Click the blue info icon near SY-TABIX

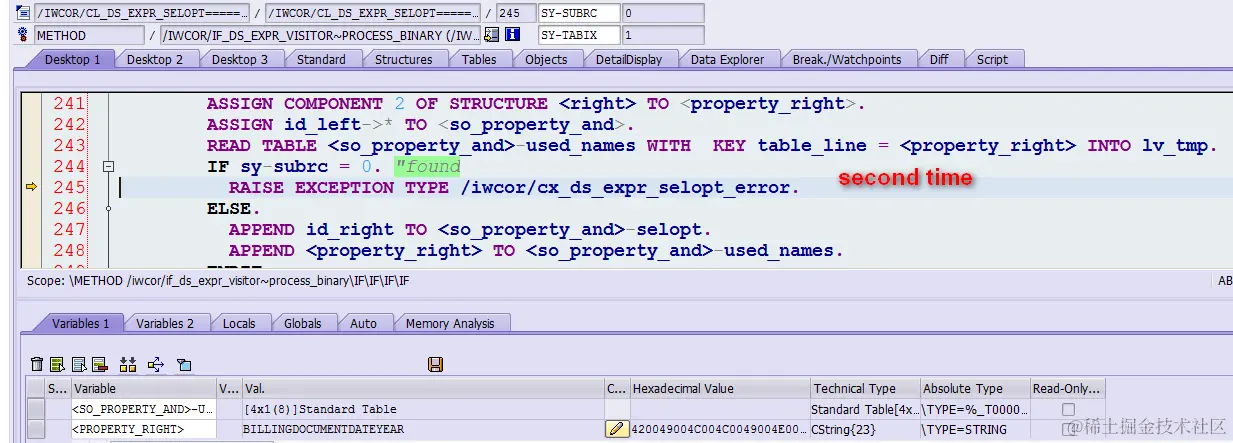click(x=513, y=35)
